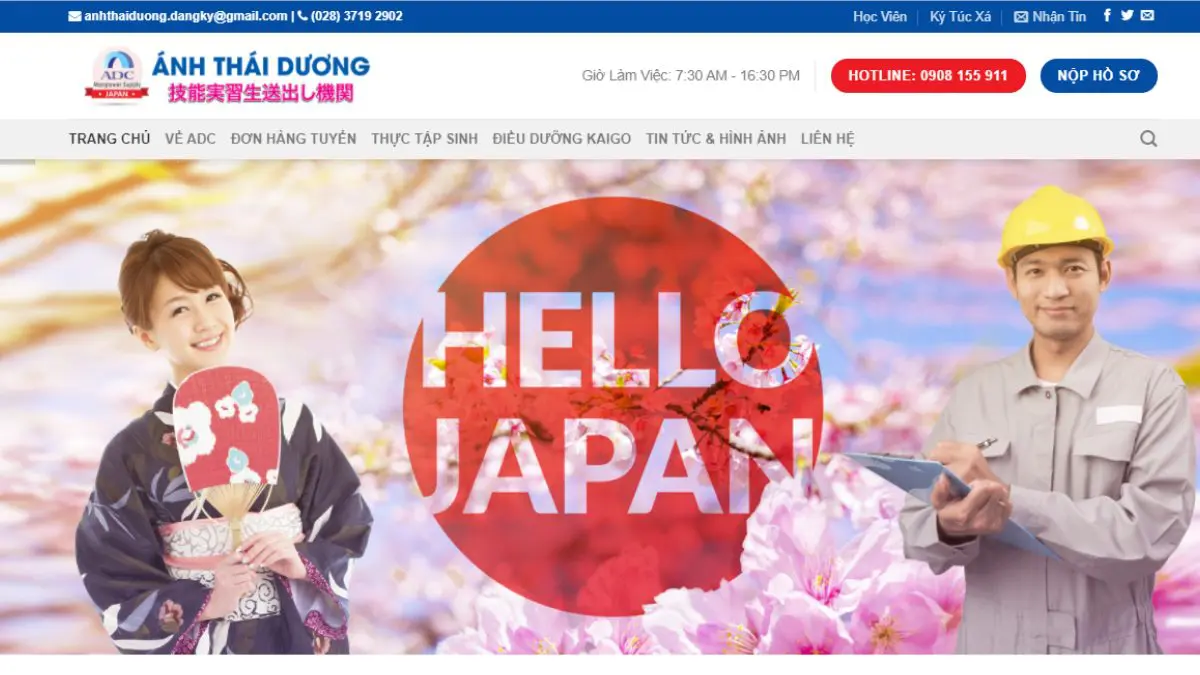Click the anhthaiduong.dangky@gmail.com email address
This screenshot has height=675, width=1200.
(185, 16)
